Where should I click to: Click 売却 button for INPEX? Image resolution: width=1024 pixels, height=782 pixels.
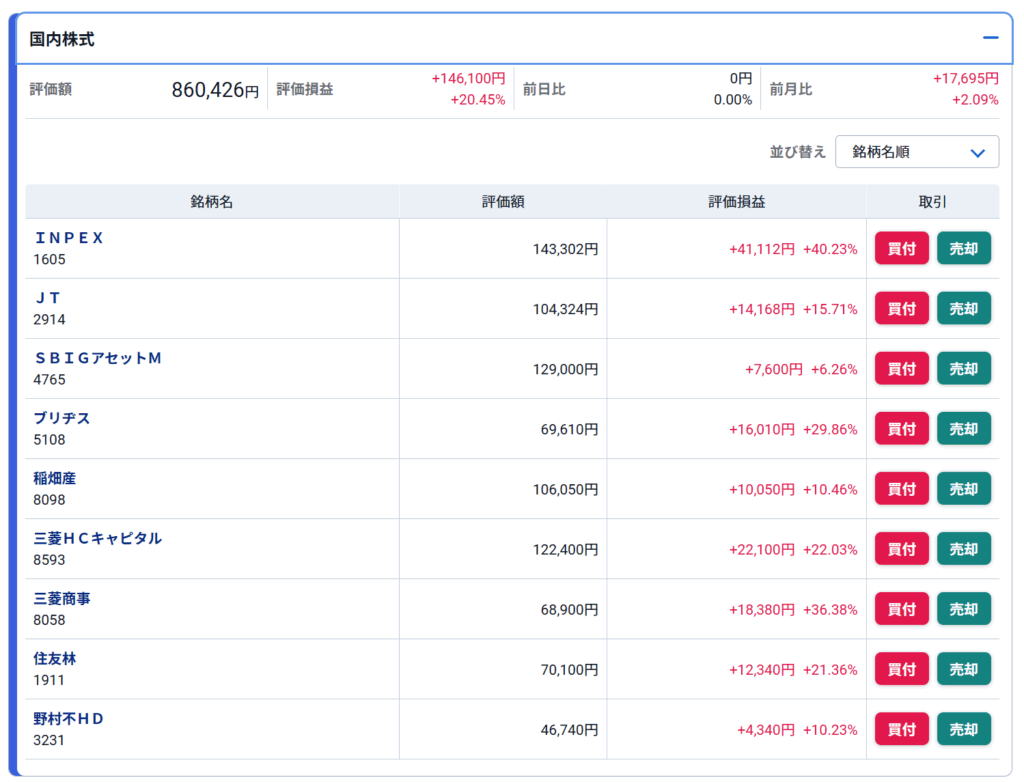tap(963, 248)
